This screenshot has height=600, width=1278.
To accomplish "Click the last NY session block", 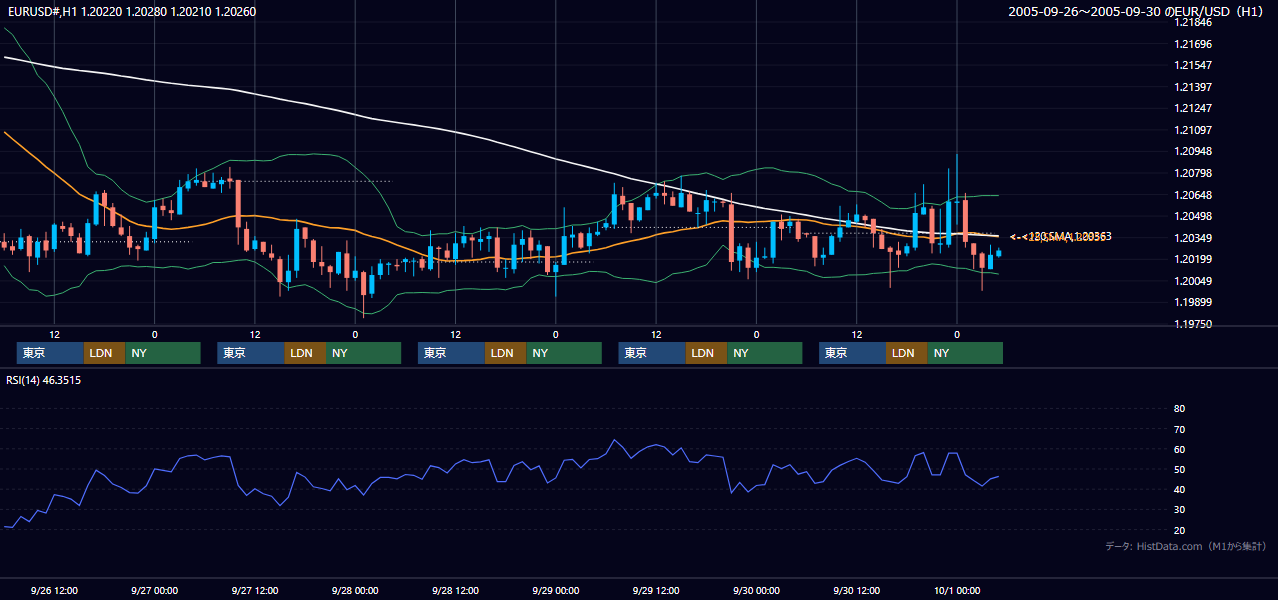I will click(965, 353).
